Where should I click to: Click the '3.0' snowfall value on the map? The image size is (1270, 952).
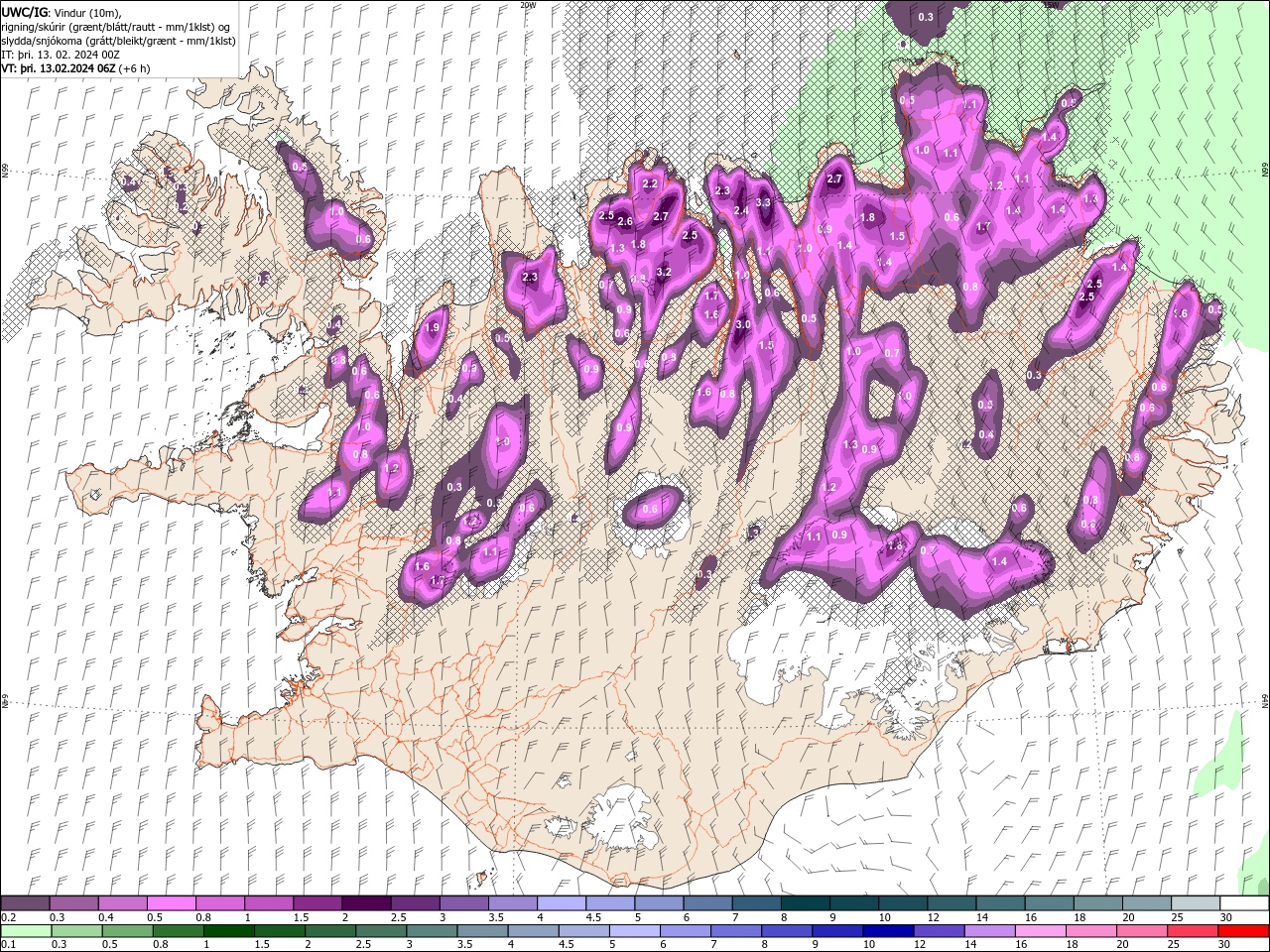pos(742,324)
